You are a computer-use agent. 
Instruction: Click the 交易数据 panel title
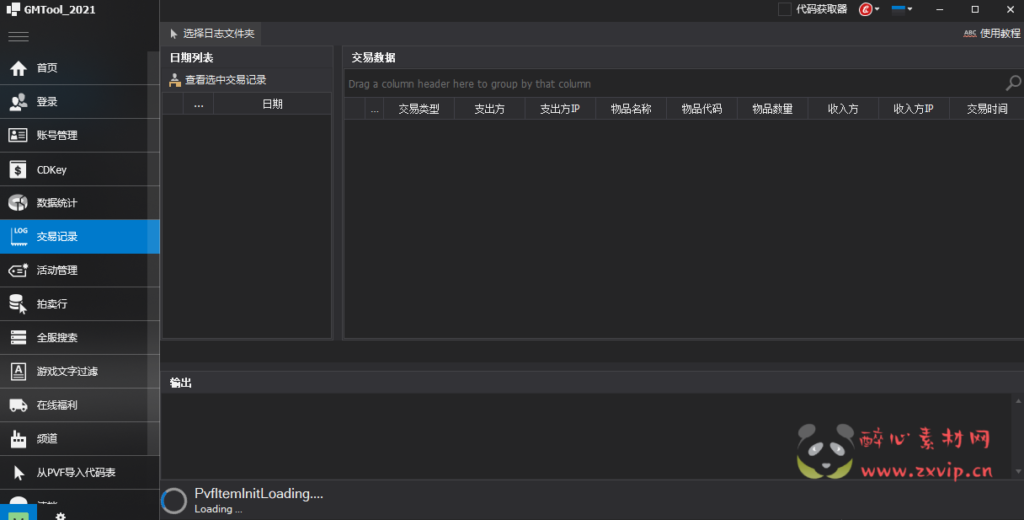[373, 57]
